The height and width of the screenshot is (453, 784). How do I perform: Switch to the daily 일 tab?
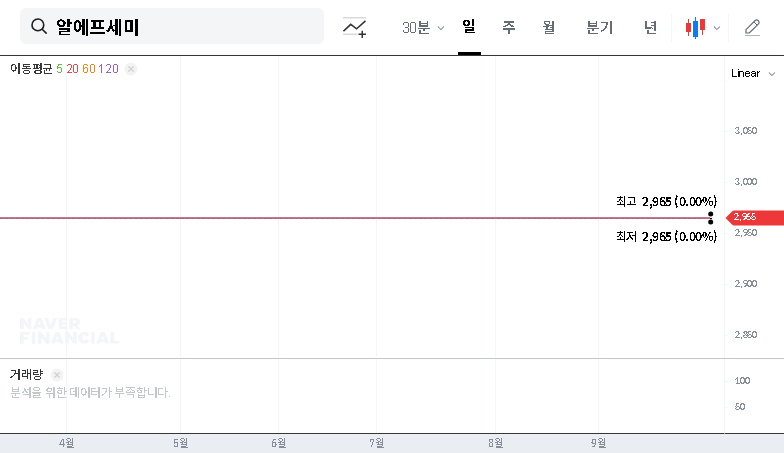[468, 28]
